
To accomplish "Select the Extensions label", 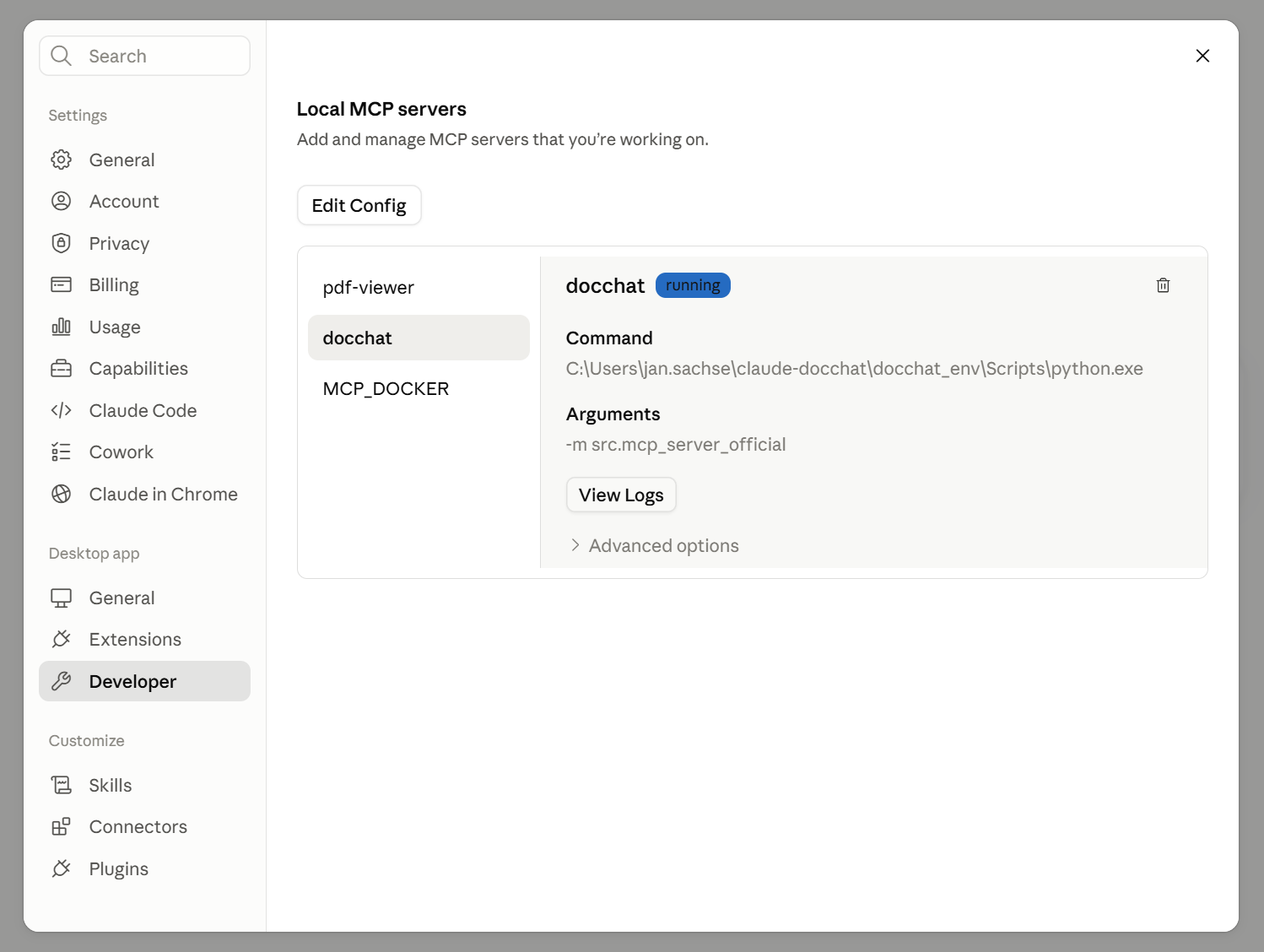I will coord(135,639).
